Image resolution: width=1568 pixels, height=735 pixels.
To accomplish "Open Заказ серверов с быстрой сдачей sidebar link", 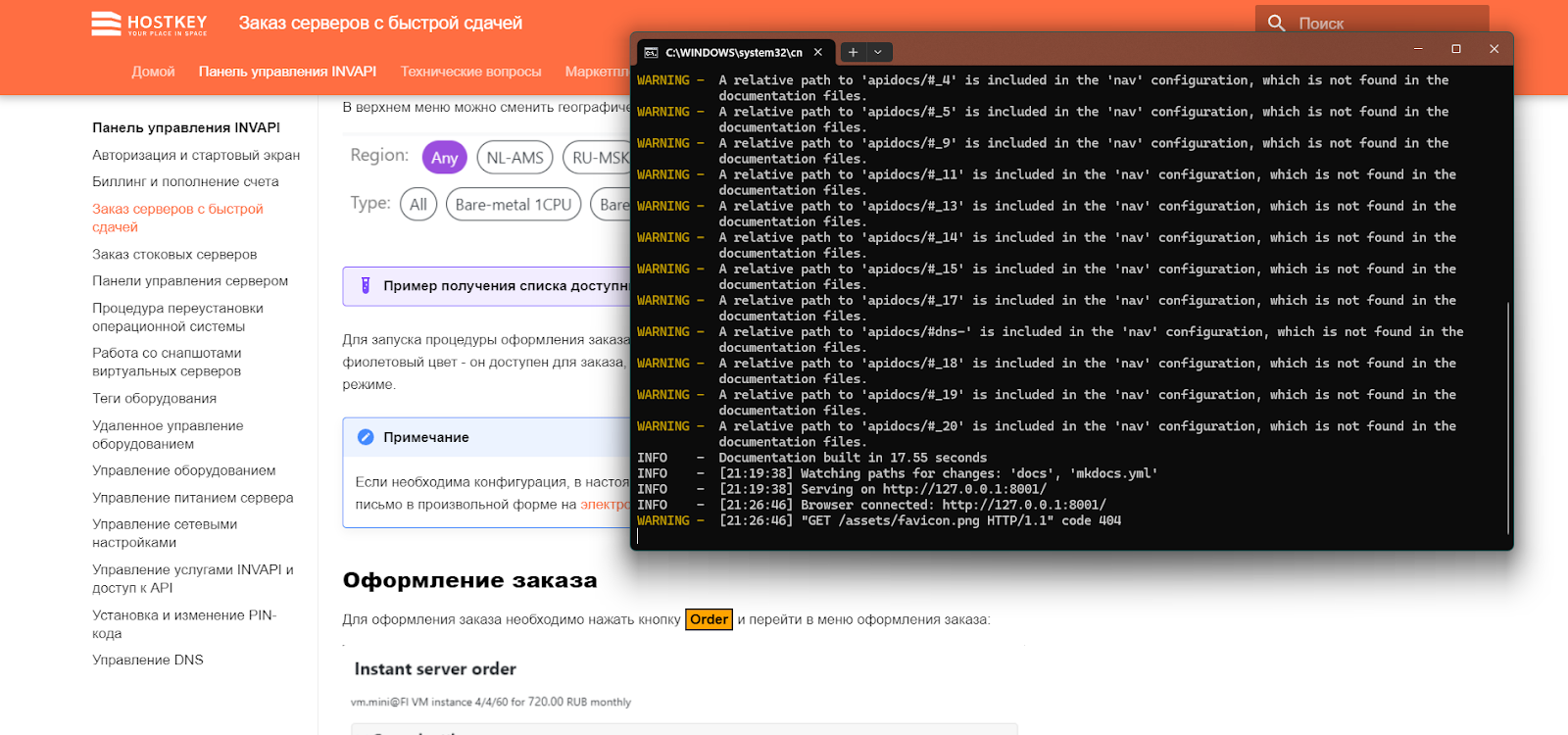I will click(x=177, y=218).
